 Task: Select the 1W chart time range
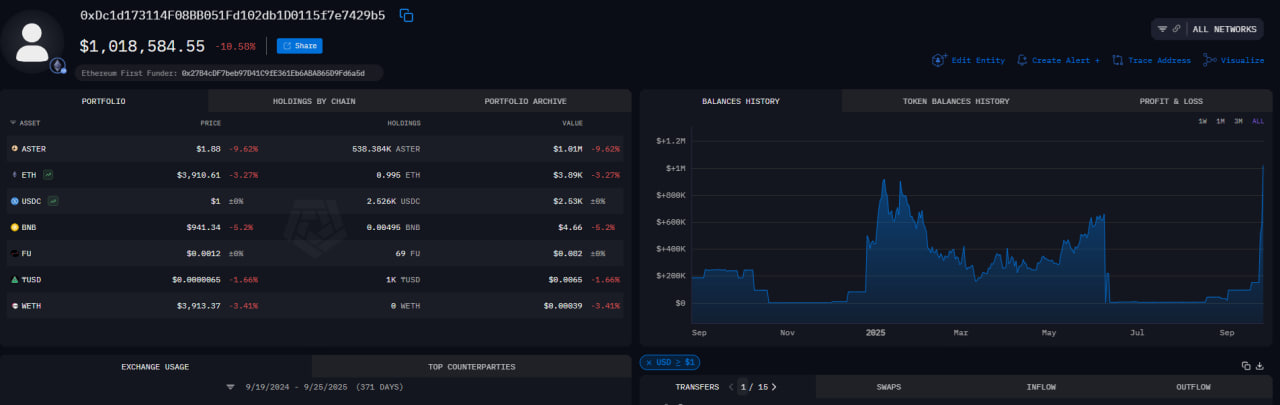pos(1202,121)
